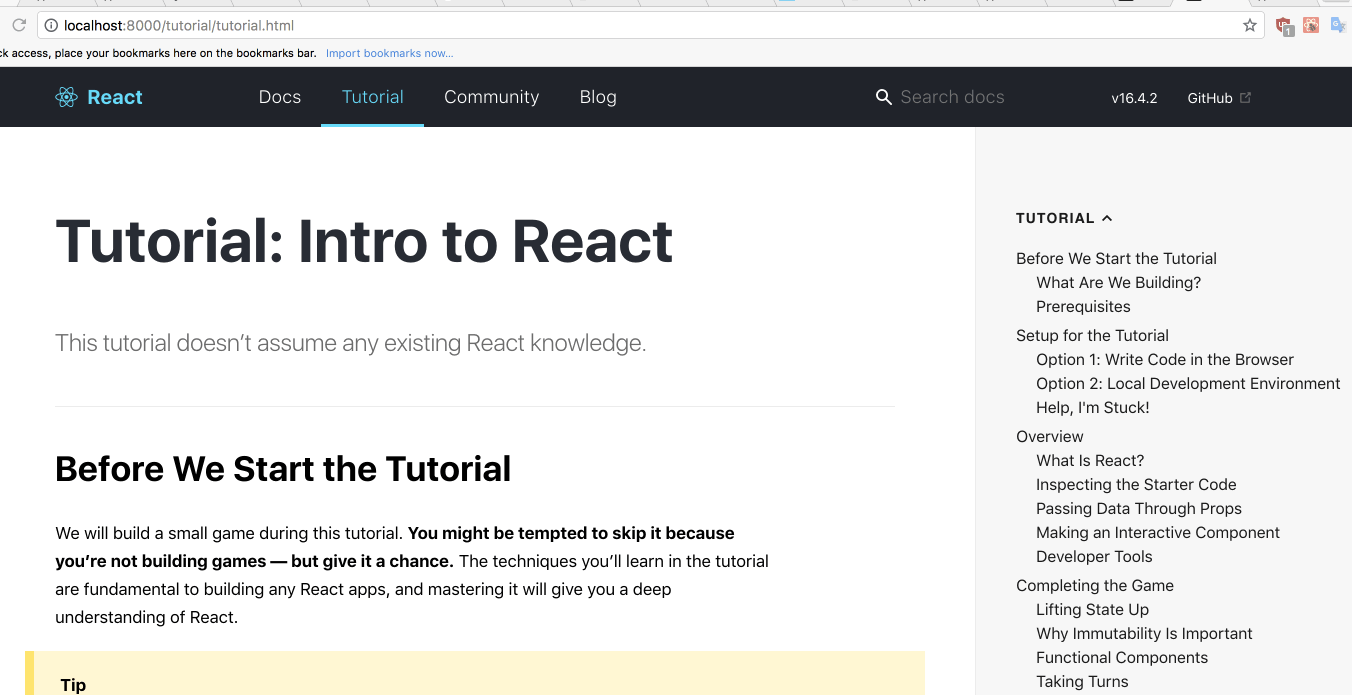The width and height of the screenshot is (1352, 695).
Task: Open the Docs nav tab
Action: 280,97
